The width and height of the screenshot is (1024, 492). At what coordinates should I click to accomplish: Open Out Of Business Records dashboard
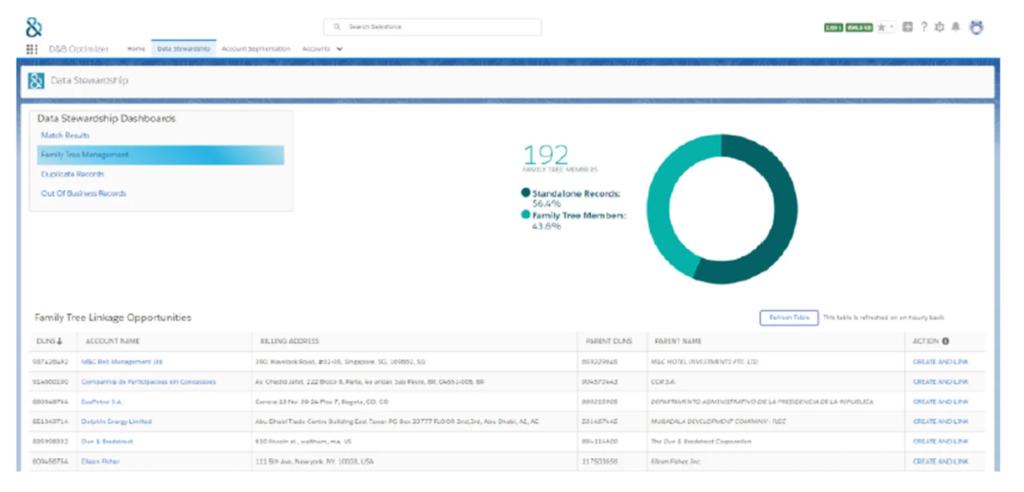click(84, 193)
